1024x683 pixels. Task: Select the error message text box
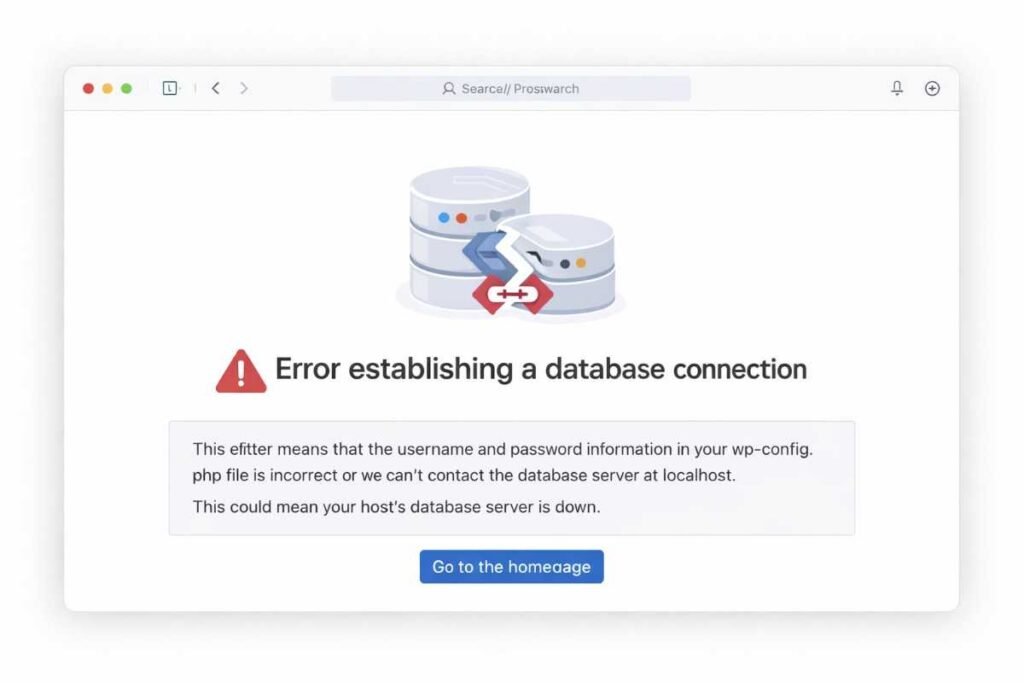[x=512, y=477]
